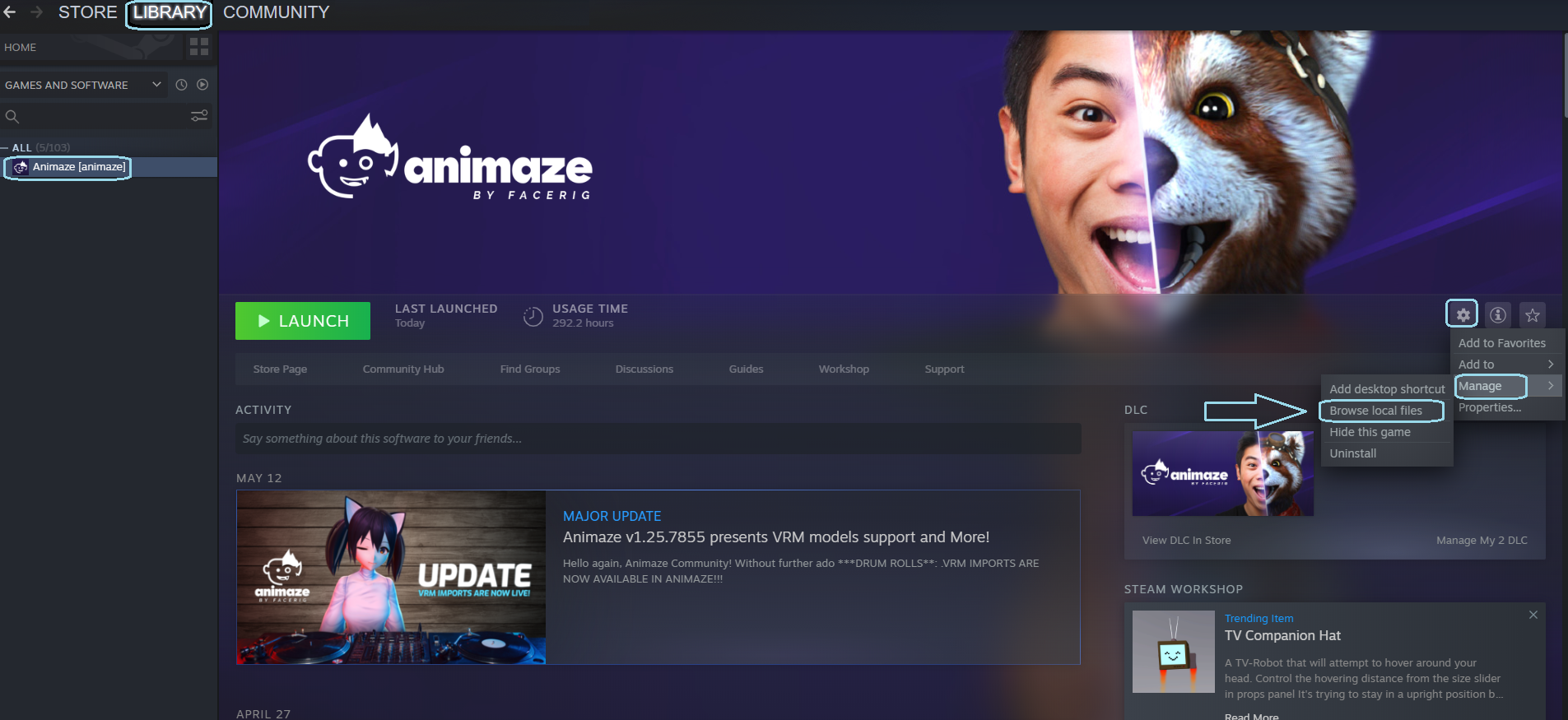The height and width of the screenshot is (720, 1568).
Task: Click the back navigation arrow
Action: [10, 12]
